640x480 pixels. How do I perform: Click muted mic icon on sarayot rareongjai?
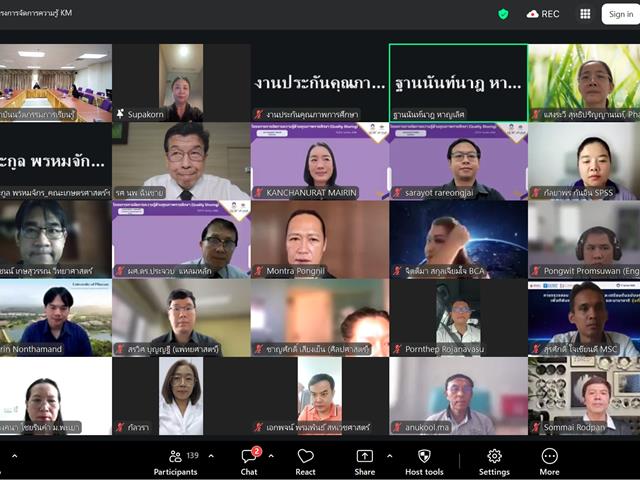(397, 193)
